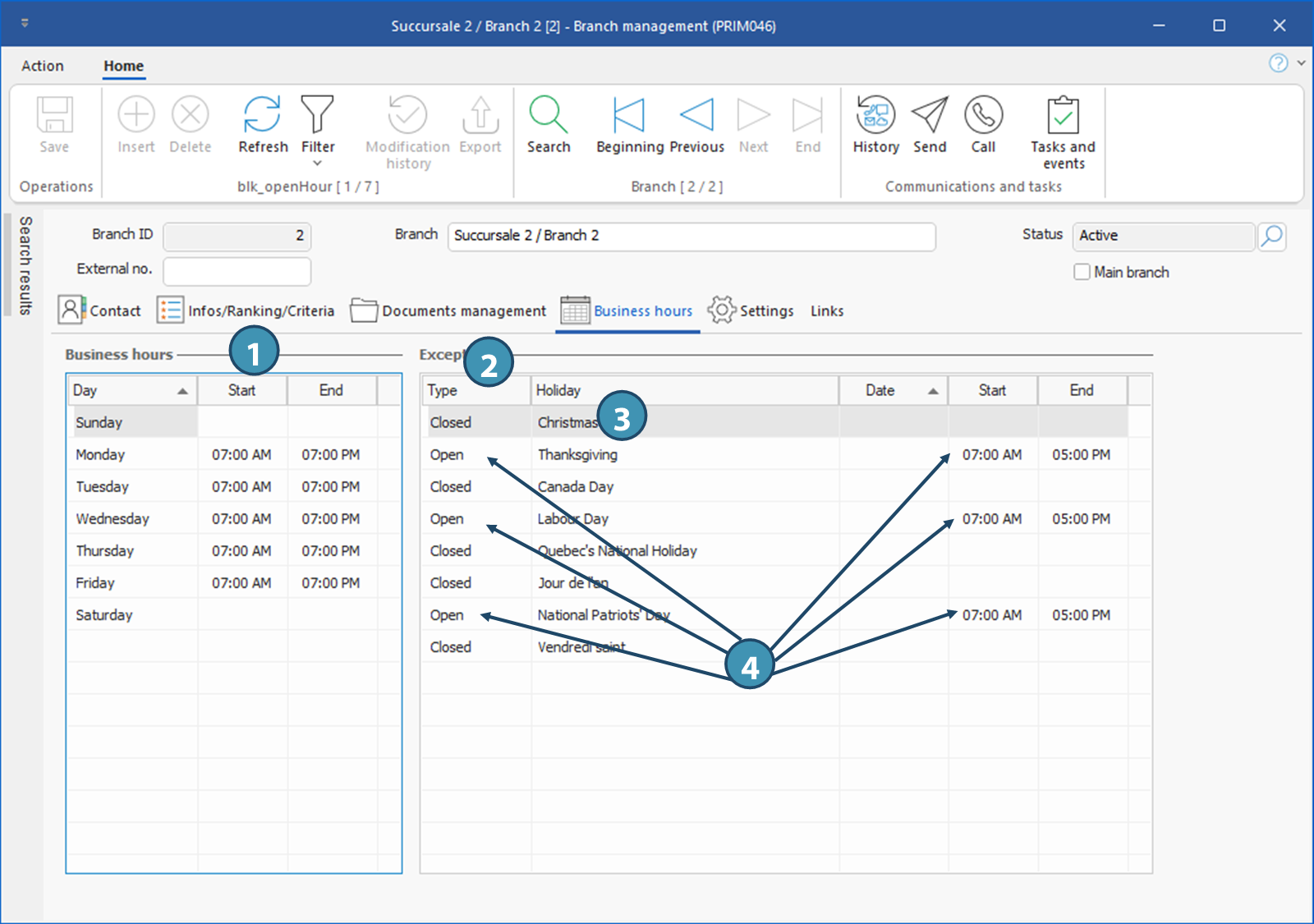Click the help question mark icon
Viewport: 1314px width, 924px height.
[1279, 63]
